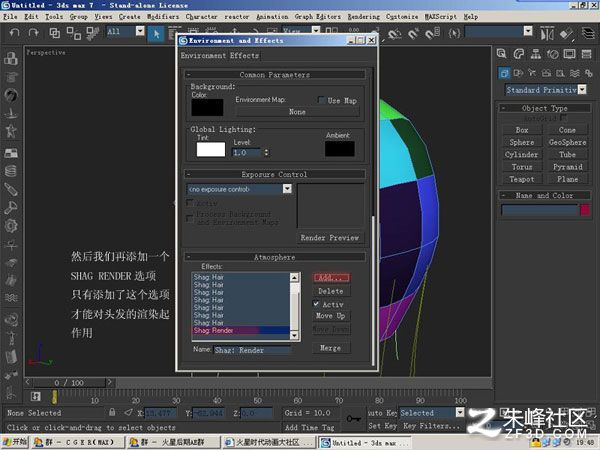
Task: Open the MAXScript menu
Action: click(x=441, y=16)
